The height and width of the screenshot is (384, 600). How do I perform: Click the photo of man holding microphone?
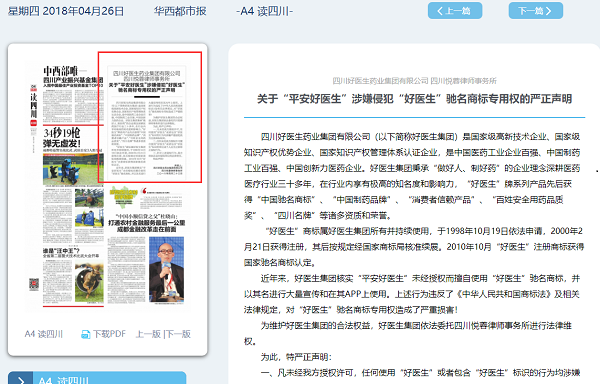coord(166,270)
